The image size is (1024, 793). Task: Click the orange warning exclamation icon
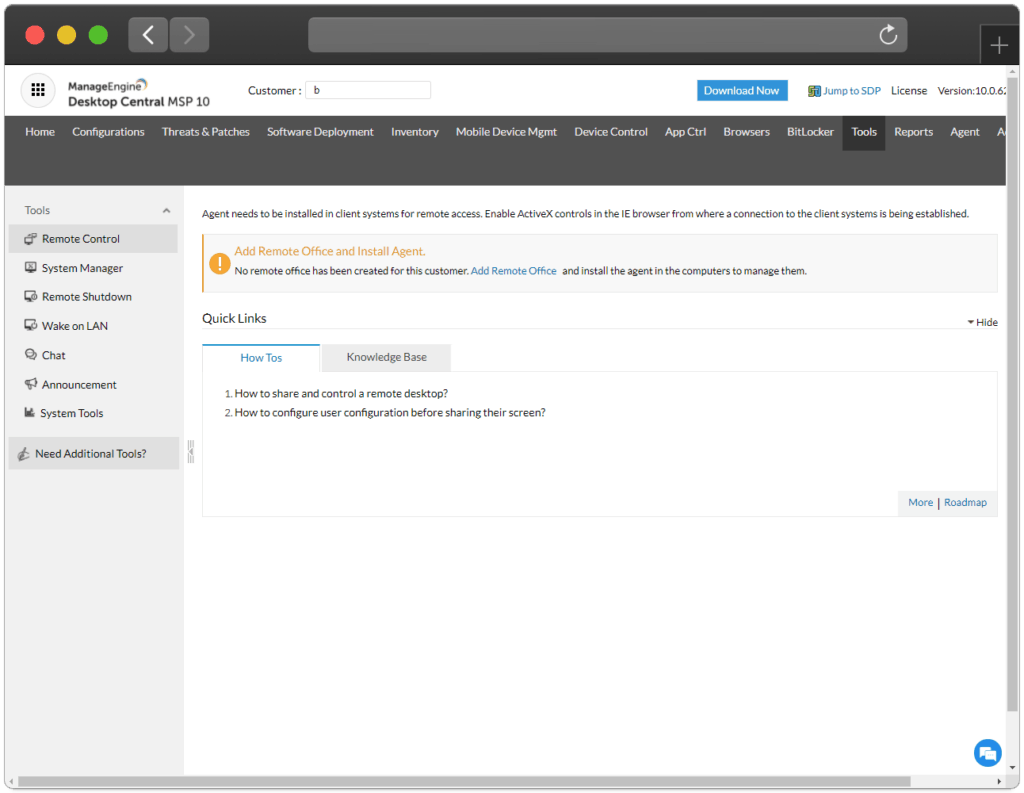click(219, 263)
